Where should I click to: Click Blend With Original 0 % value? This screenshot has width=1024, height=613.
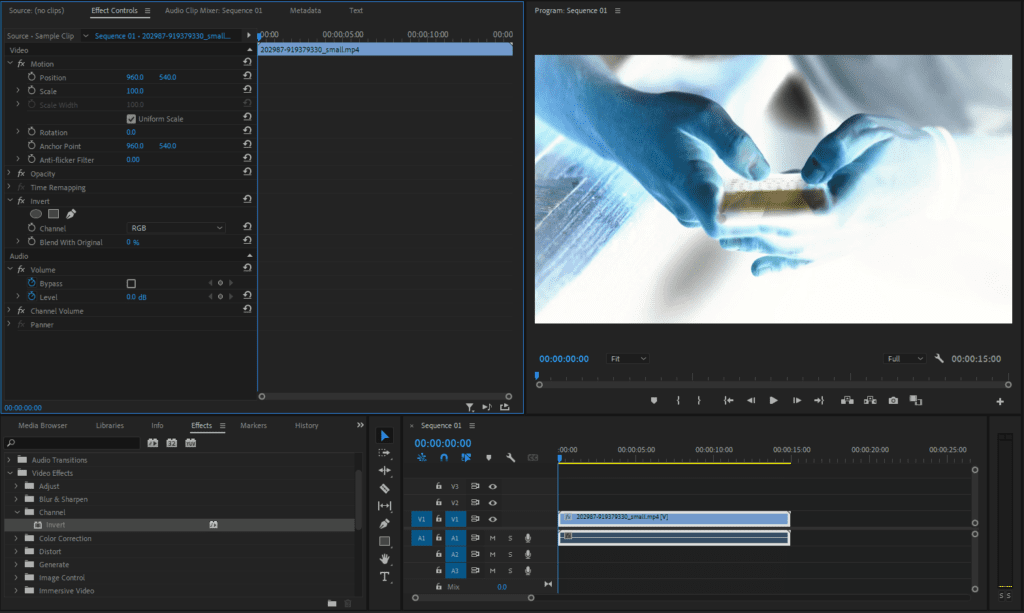133,242
